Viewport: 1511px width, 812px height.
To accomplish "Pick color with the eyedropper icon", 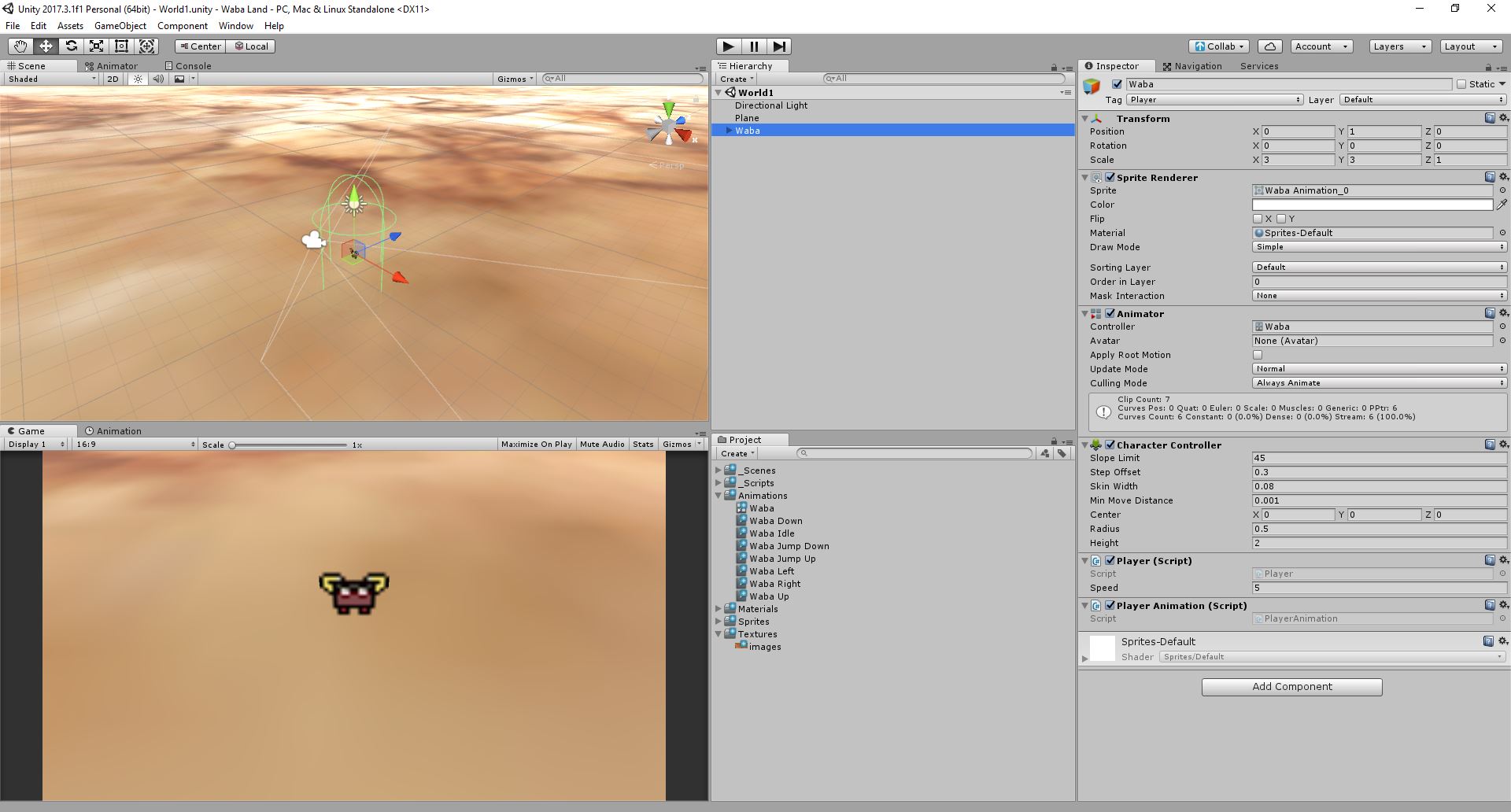I will 1502,205.
